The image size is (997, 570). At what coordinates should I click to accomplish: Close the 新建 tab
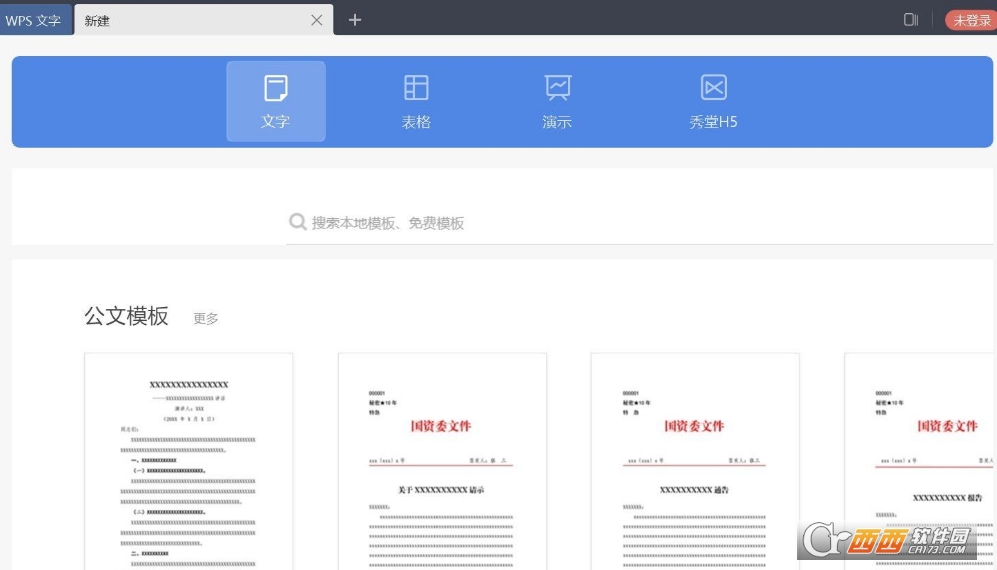[317, 20]
